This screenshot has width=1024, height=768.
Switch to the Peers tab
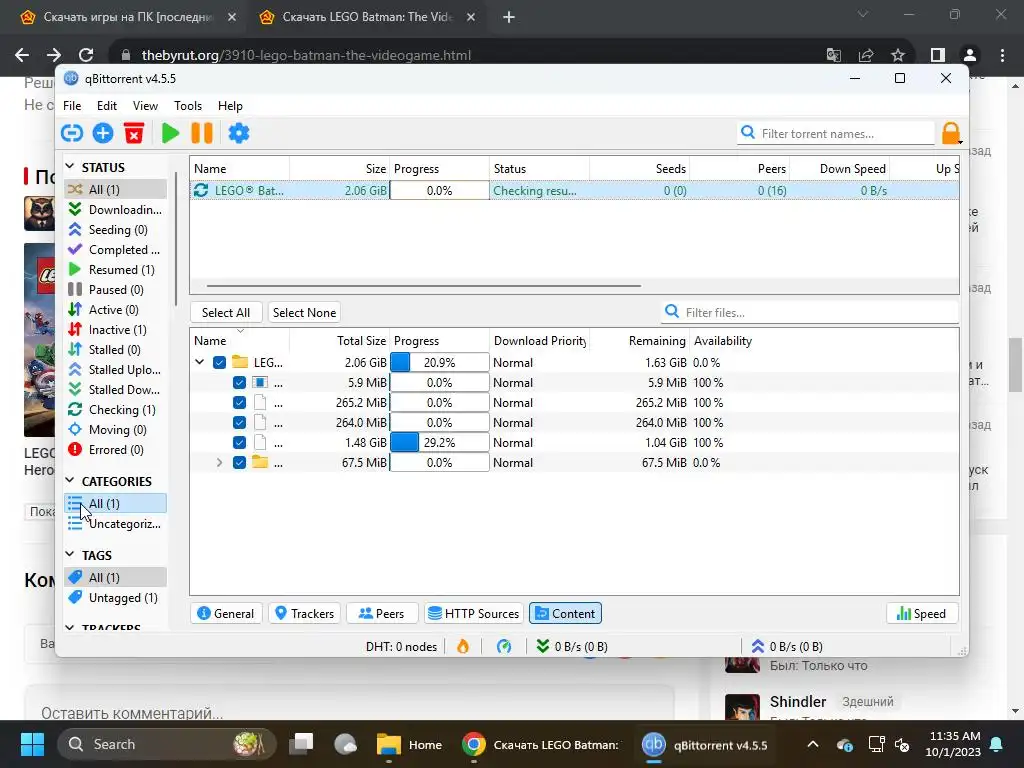382,613
